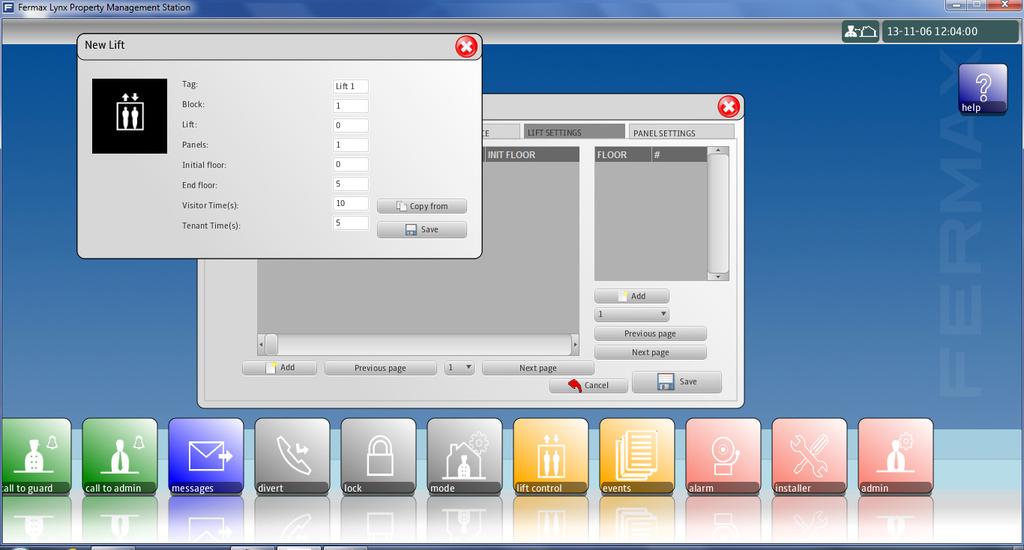Open the page dropdown under FLOOR list
Image resolution: width=1024 pixels, height=550 pixels.
(632, 314)
